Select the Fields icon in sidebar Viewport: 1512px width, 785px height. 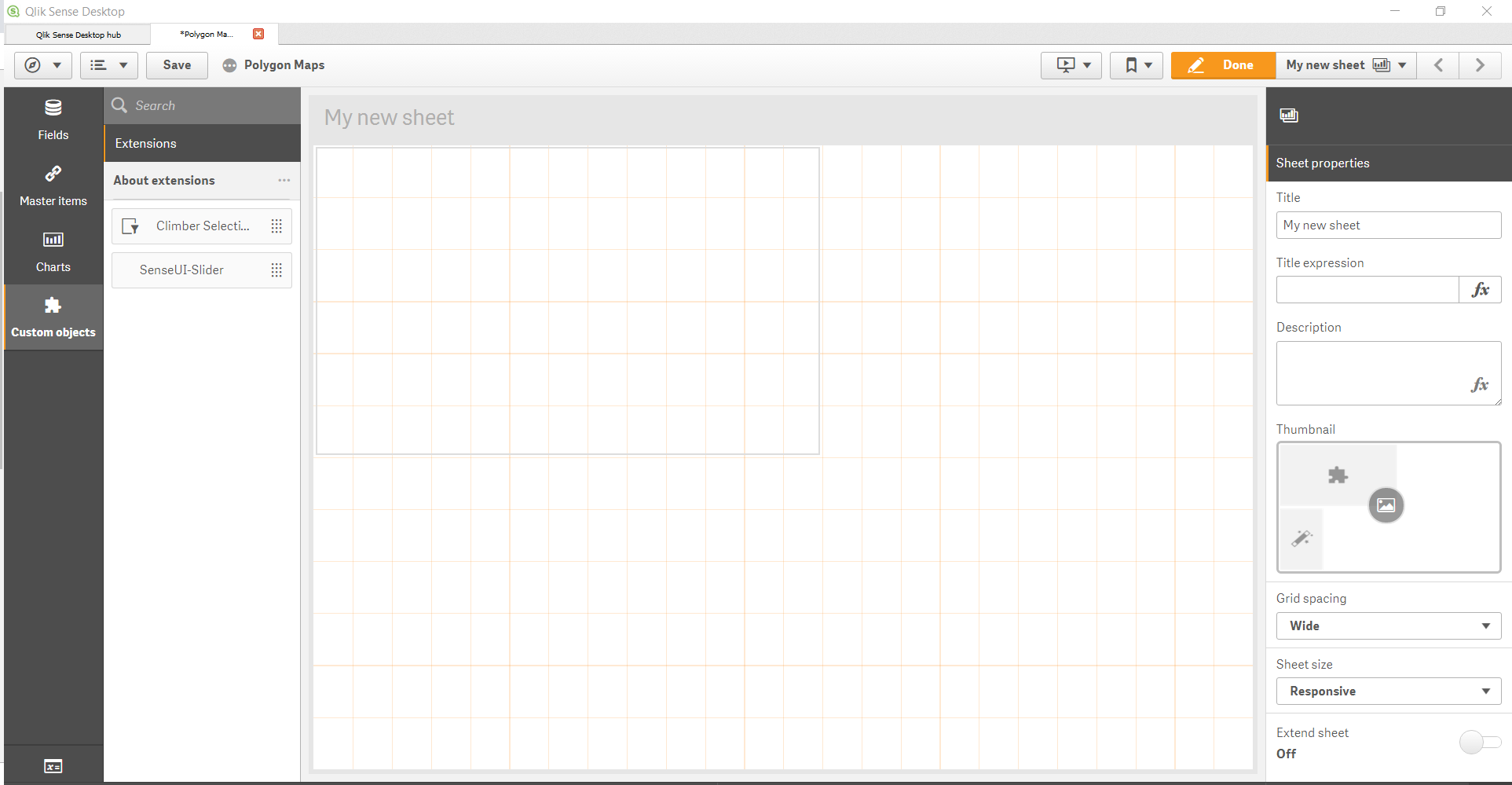click(52, 118)
